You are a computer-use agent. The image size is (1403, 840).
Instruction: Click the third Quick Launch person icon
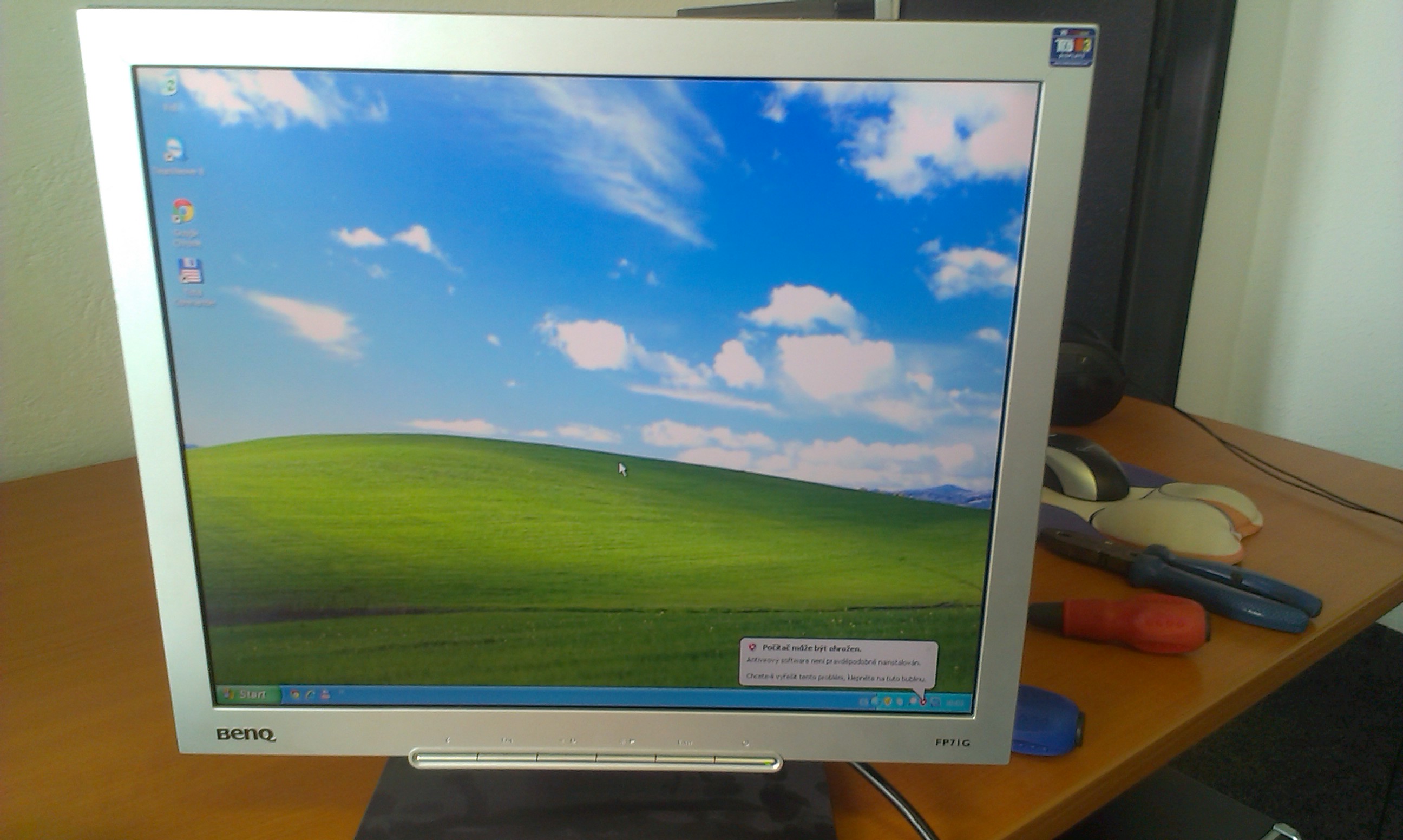325,694
